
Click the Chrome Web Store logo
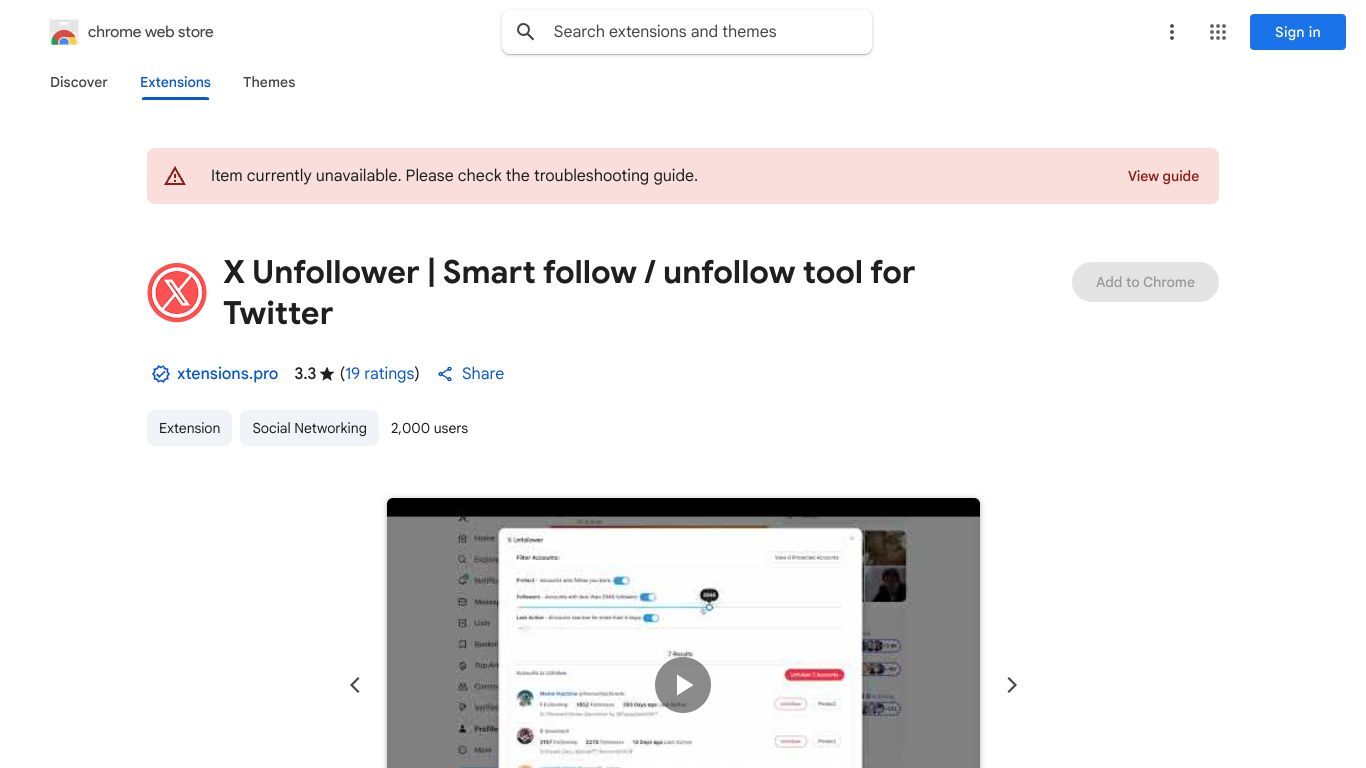63,32
